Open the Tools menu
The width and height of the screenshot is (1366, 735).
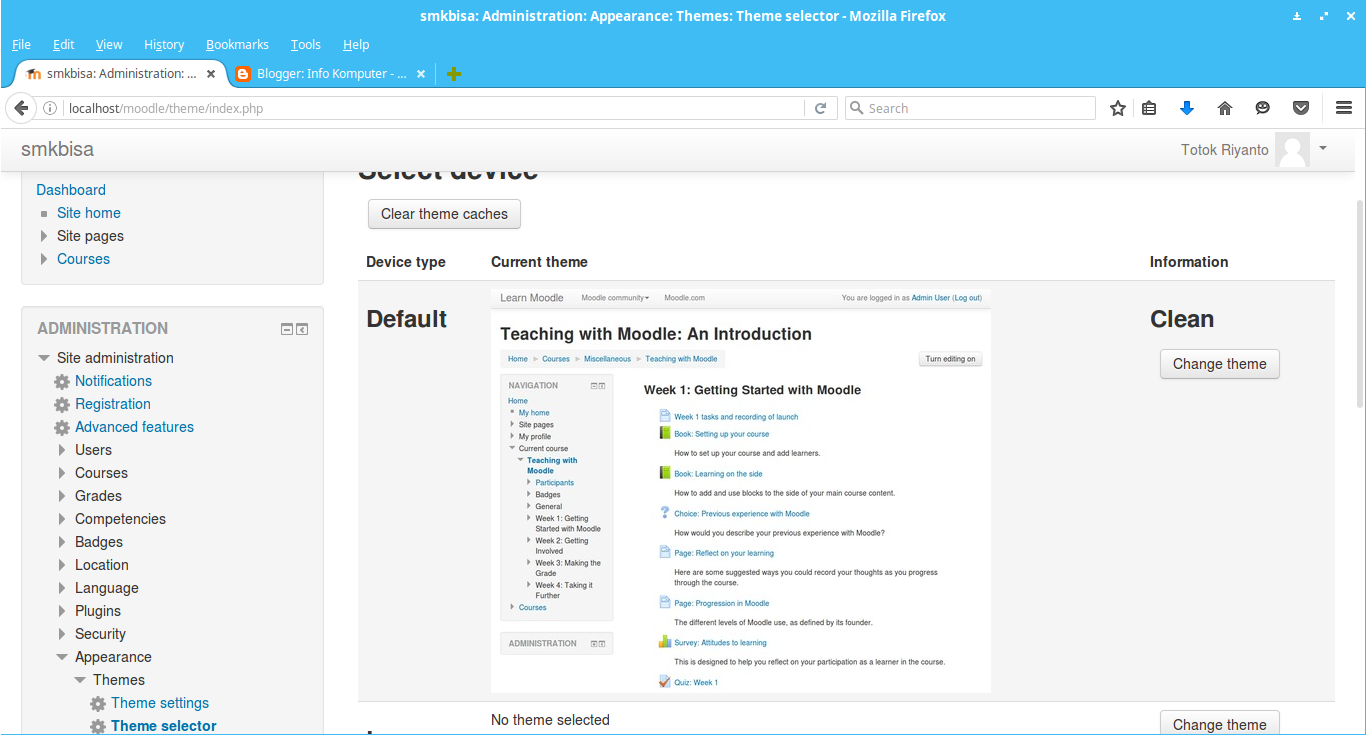click(x=306, y=44)
